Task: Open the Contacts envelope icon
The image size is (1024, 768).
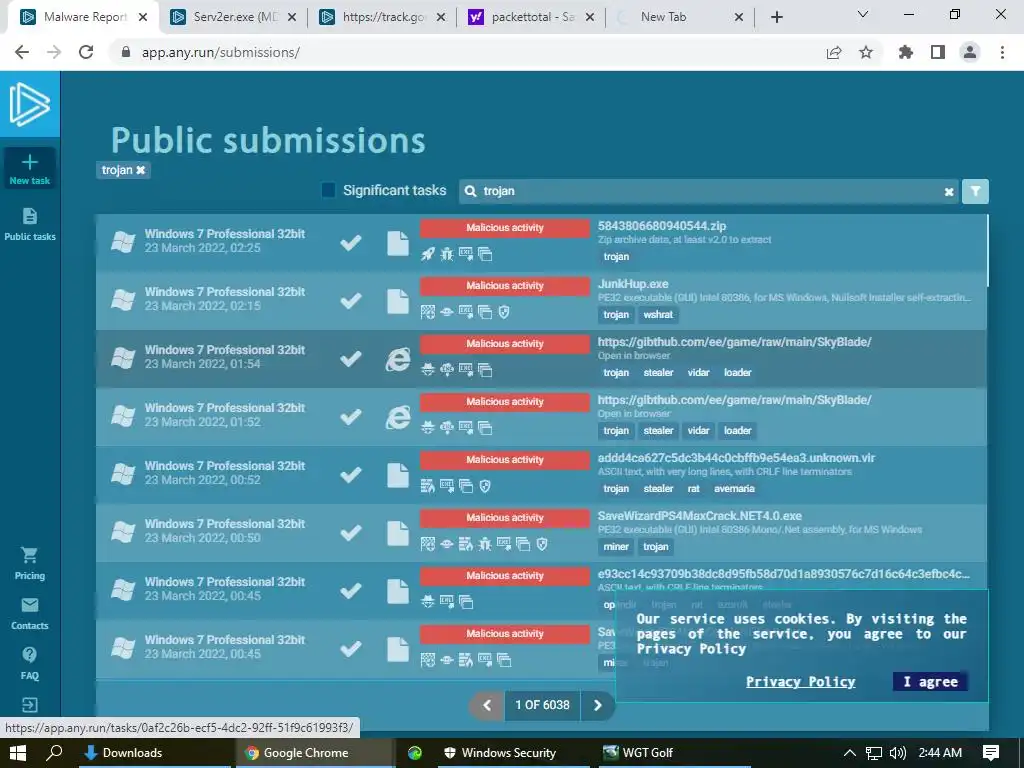Action: tap(29, 605)
